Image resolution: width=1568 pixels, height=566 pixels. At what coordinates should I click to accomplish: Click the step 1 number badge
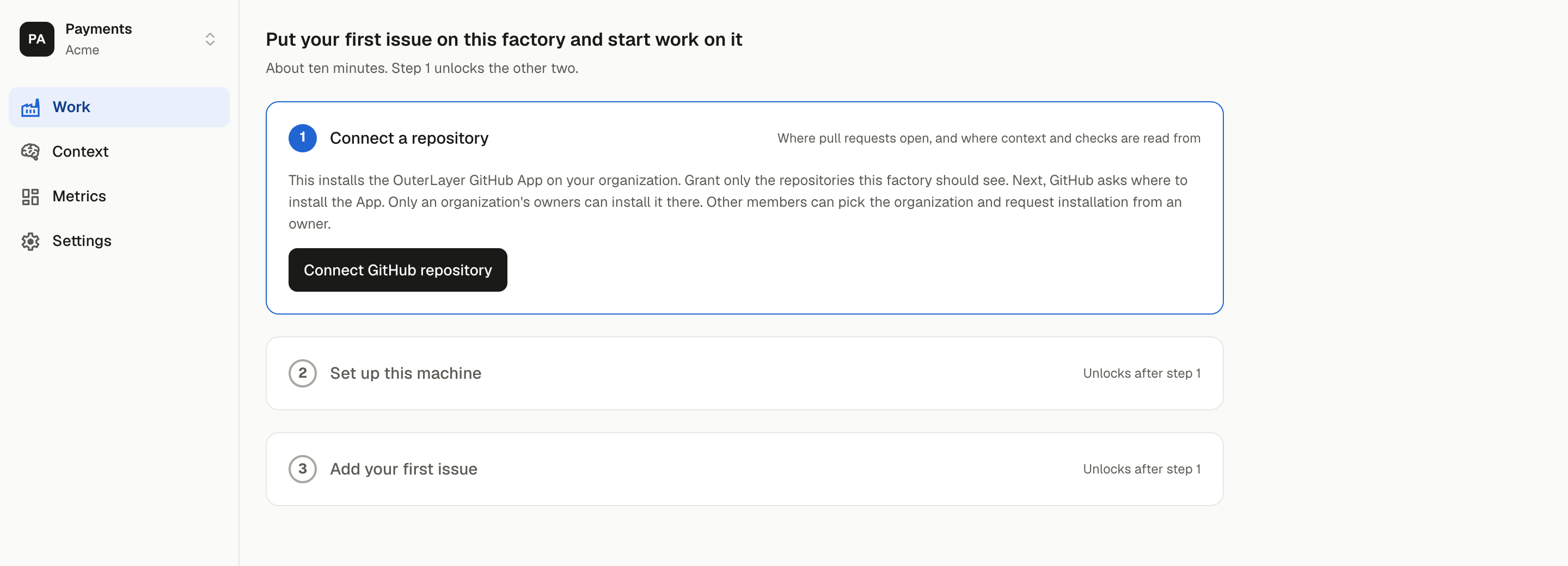click(303, 138)
